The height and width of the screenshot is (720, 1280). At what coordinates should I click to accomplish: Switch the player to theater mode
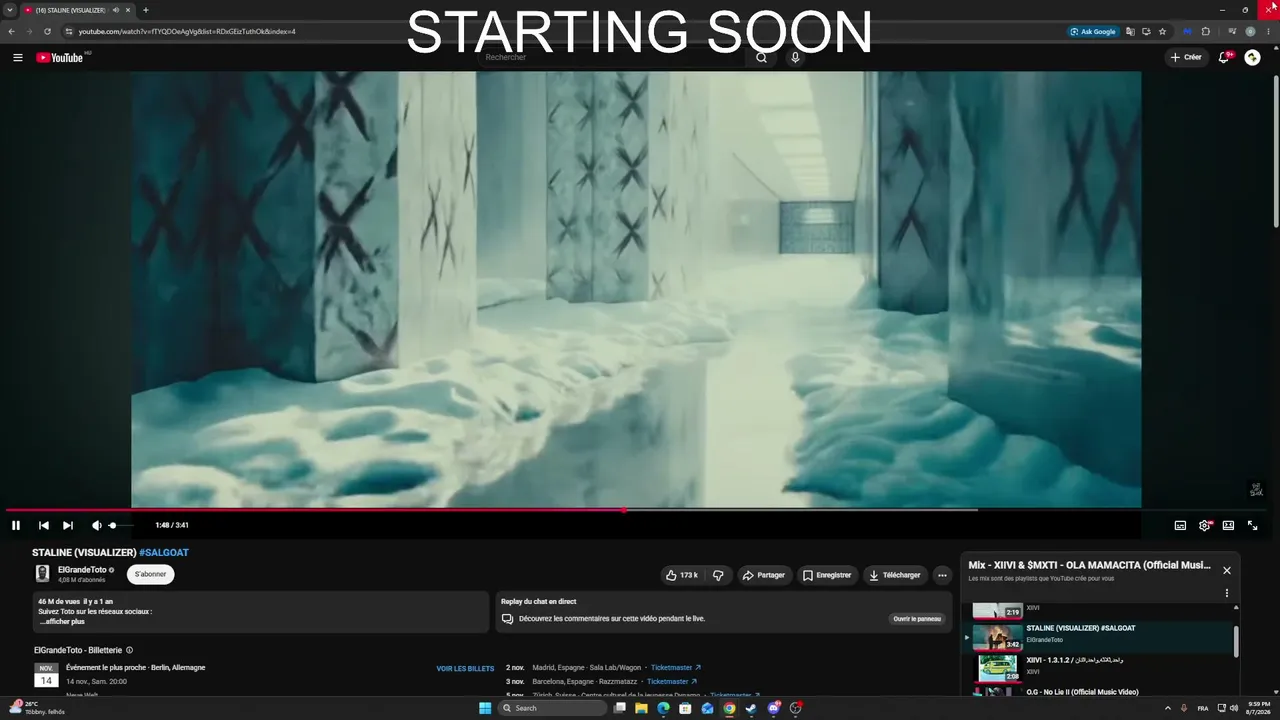tap(1228, 525)
